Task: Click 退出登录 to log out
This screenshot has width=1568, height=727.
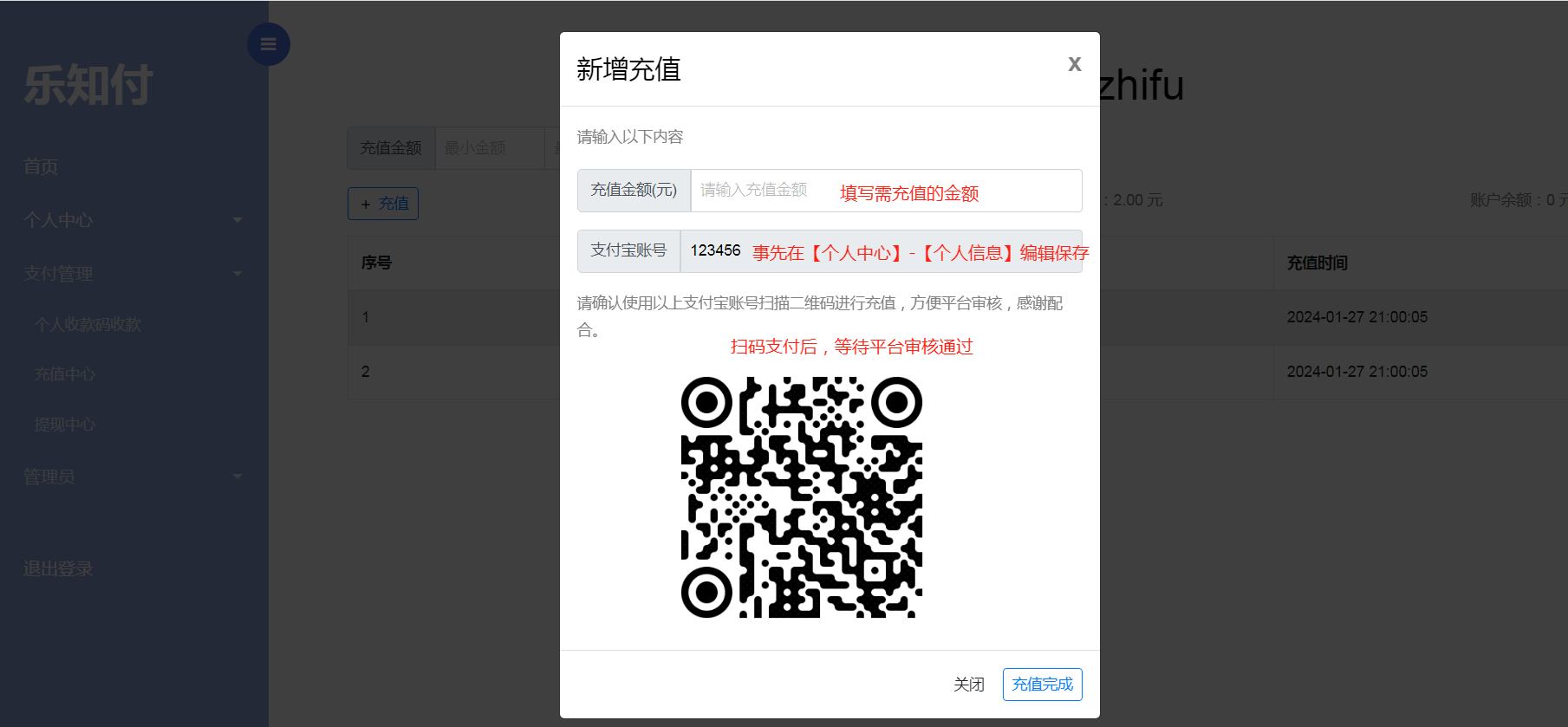Action: click(x=58, y=569)
